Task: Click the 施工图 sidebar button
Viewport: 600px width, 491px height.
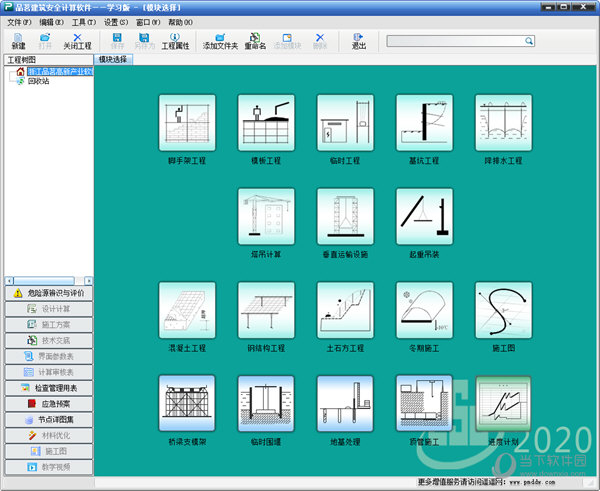Action: (49, 451)
